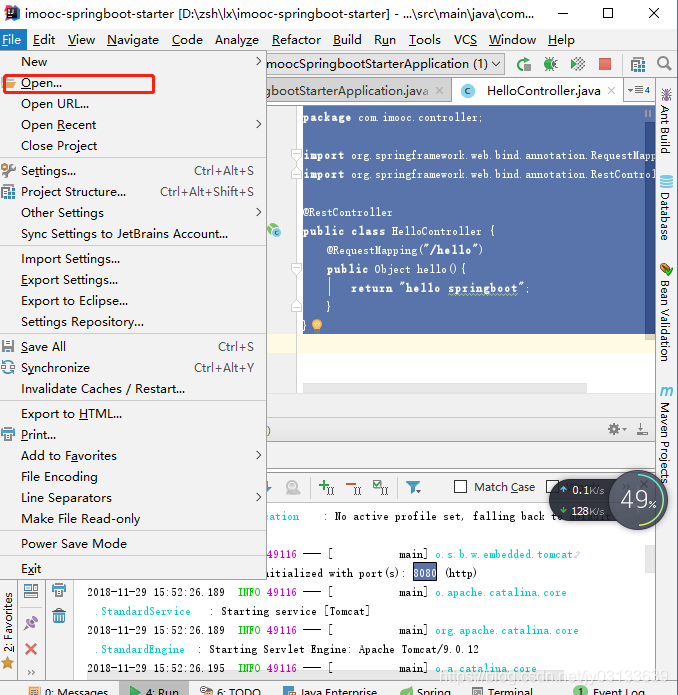Click the o.s.b.w.embedded.tomcat console link
678x695 pixels.
[504, 554]
